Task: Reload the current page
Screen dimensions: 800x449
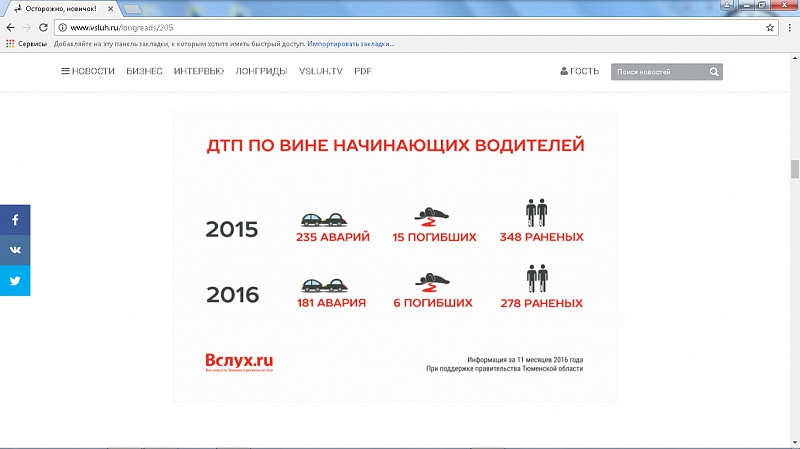Action: pyautogui.click(x=44, y=27)
